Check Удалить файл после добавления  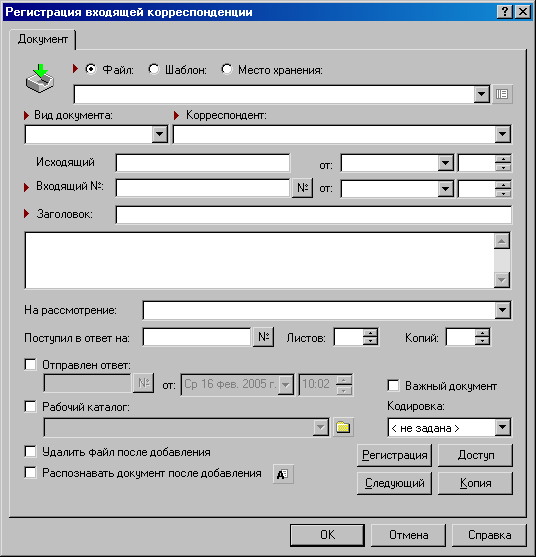tap(31, 451)
